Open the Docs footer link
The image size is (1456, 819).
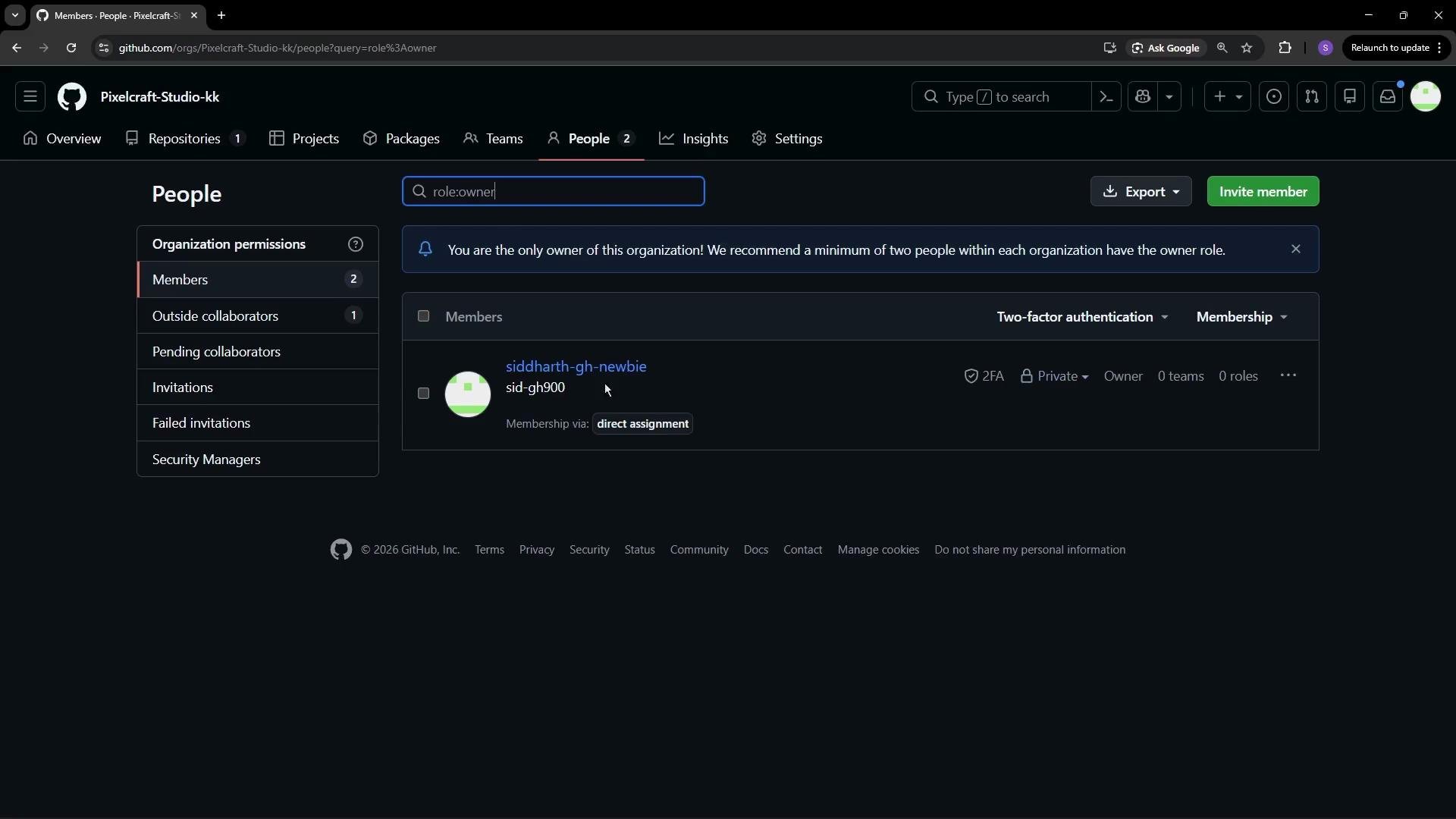tap(755, 550)
